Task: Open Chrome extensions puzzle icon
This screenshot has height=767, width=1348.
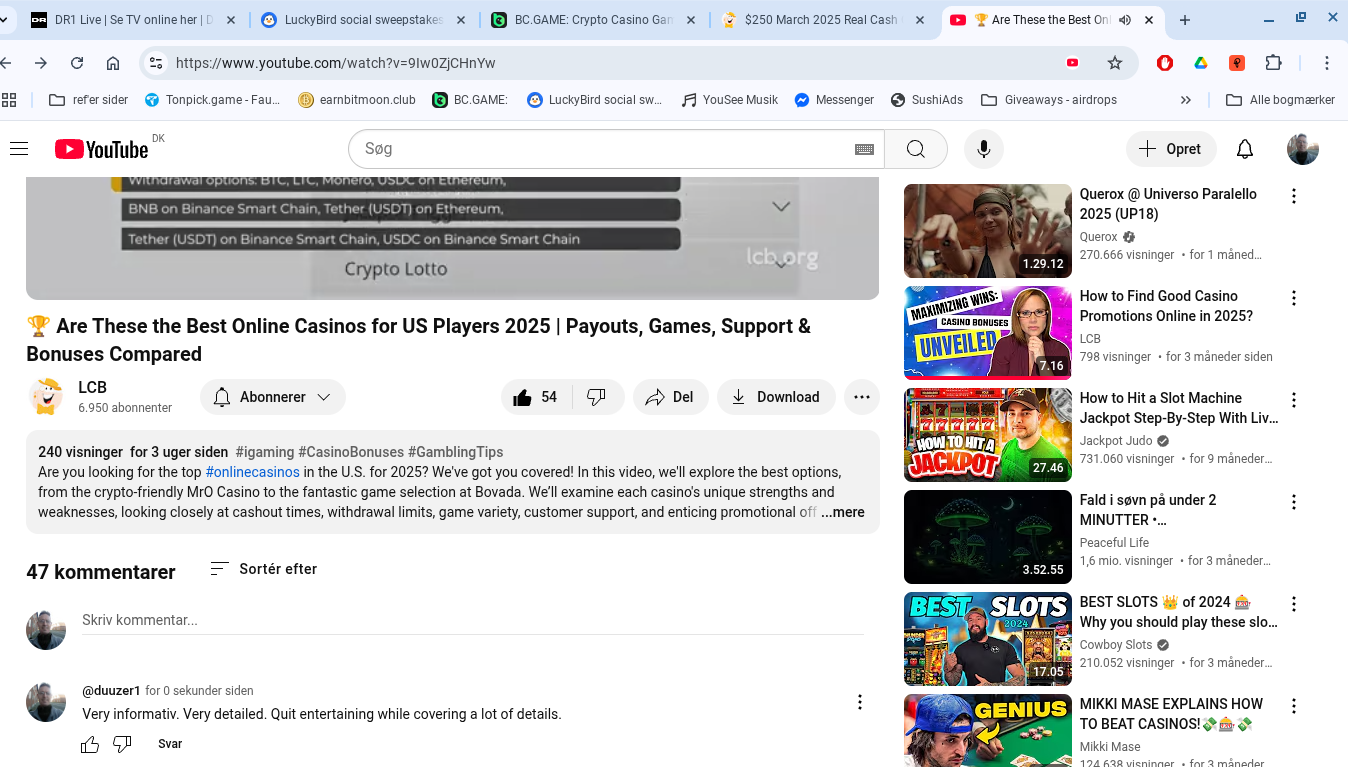Action: (x=1273, y=63)
